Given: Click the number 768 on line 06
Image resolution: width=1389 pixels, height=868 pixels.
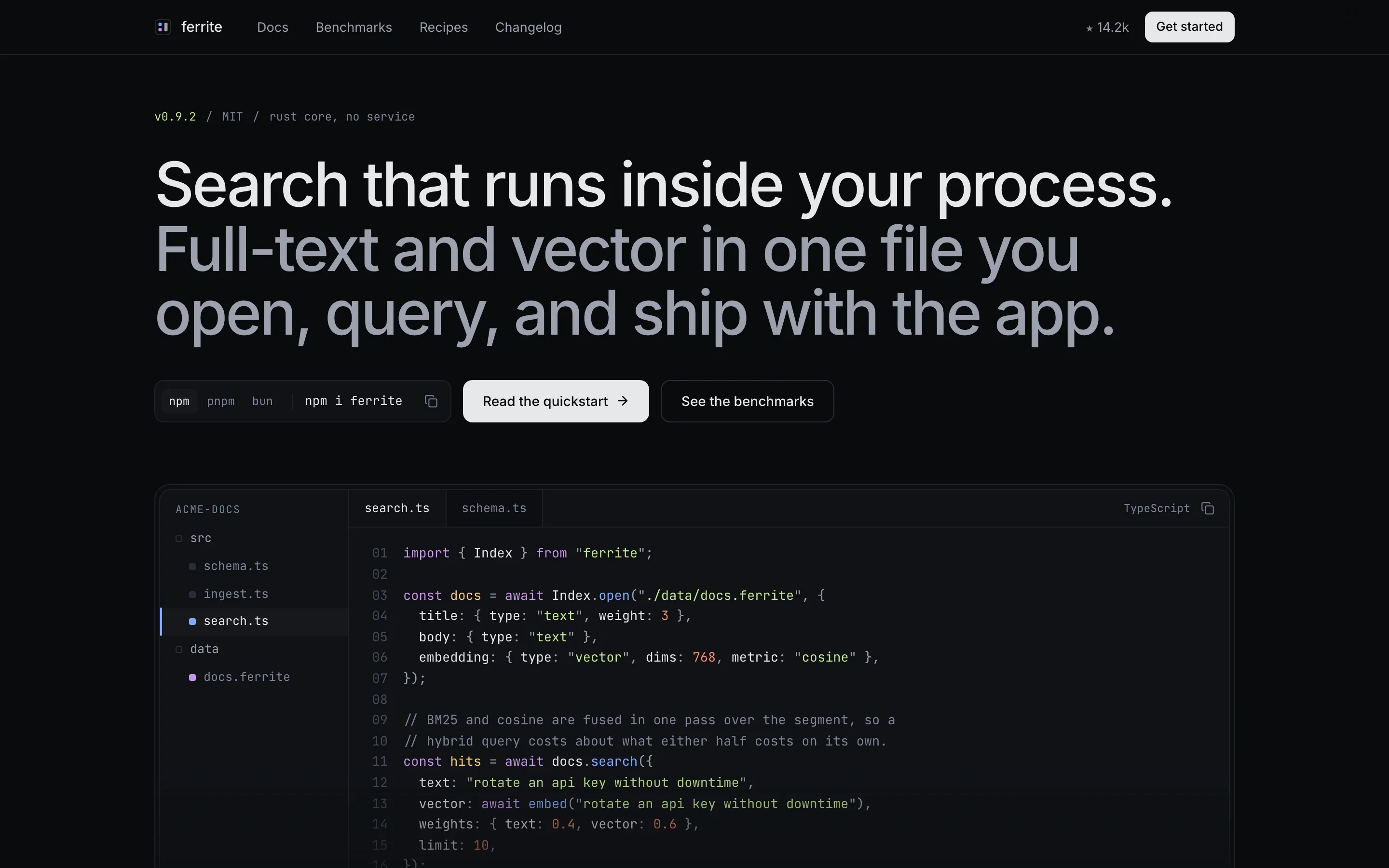Looking at the screenshot, I should (704, 657).
